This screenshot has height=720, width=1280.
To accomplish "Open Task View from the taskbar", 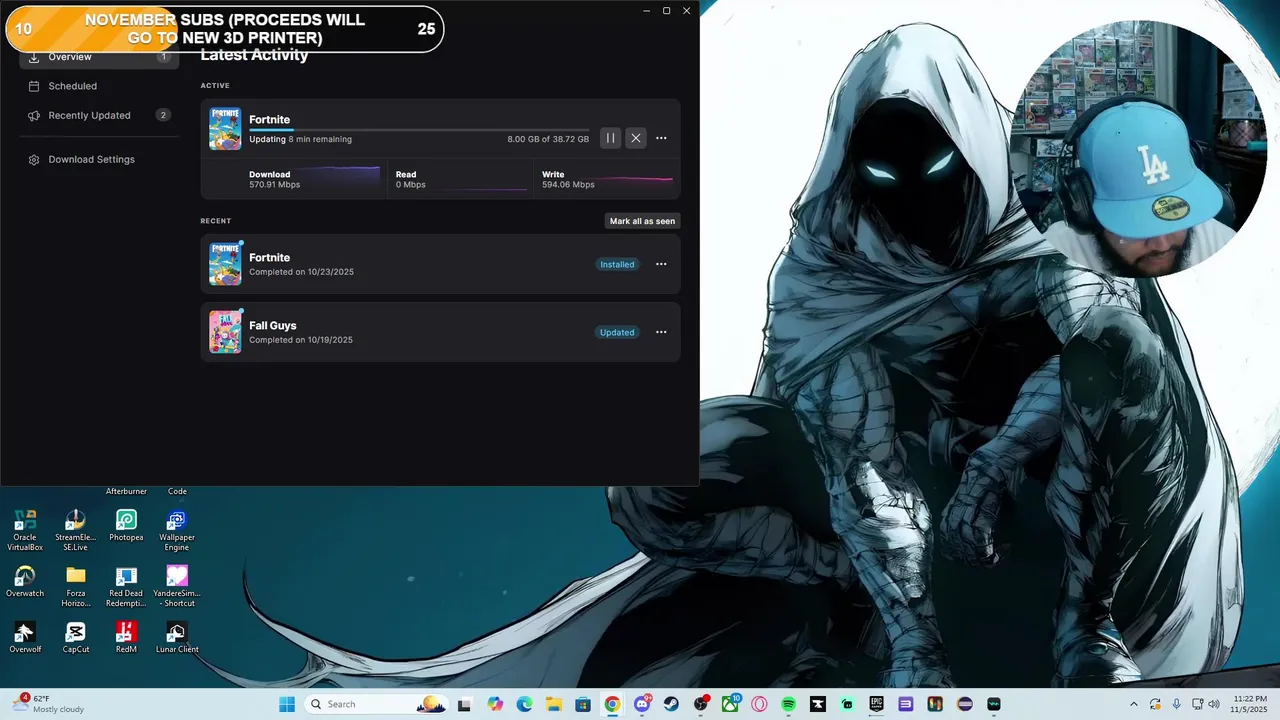I will click(464, 704).
